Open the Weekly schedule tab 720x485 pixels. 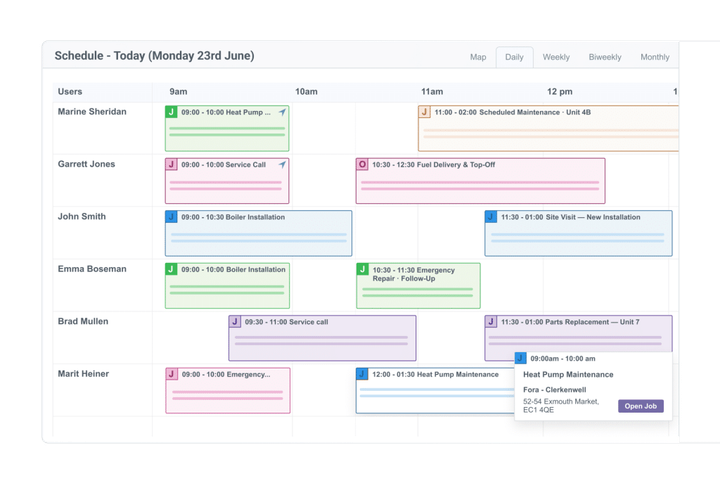click(x=556, y=57)
